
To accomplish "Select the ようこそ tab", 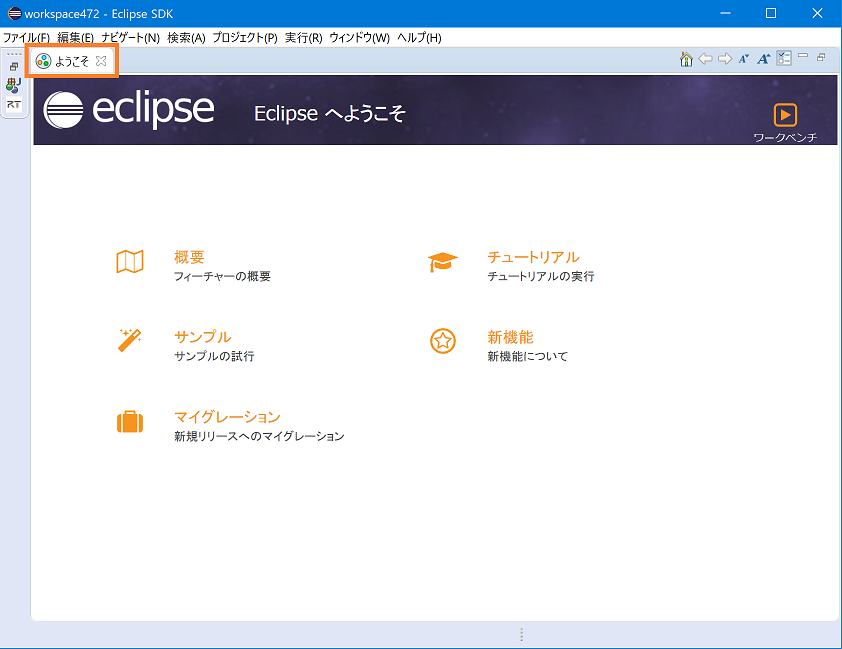I will [x=72, y=61].
